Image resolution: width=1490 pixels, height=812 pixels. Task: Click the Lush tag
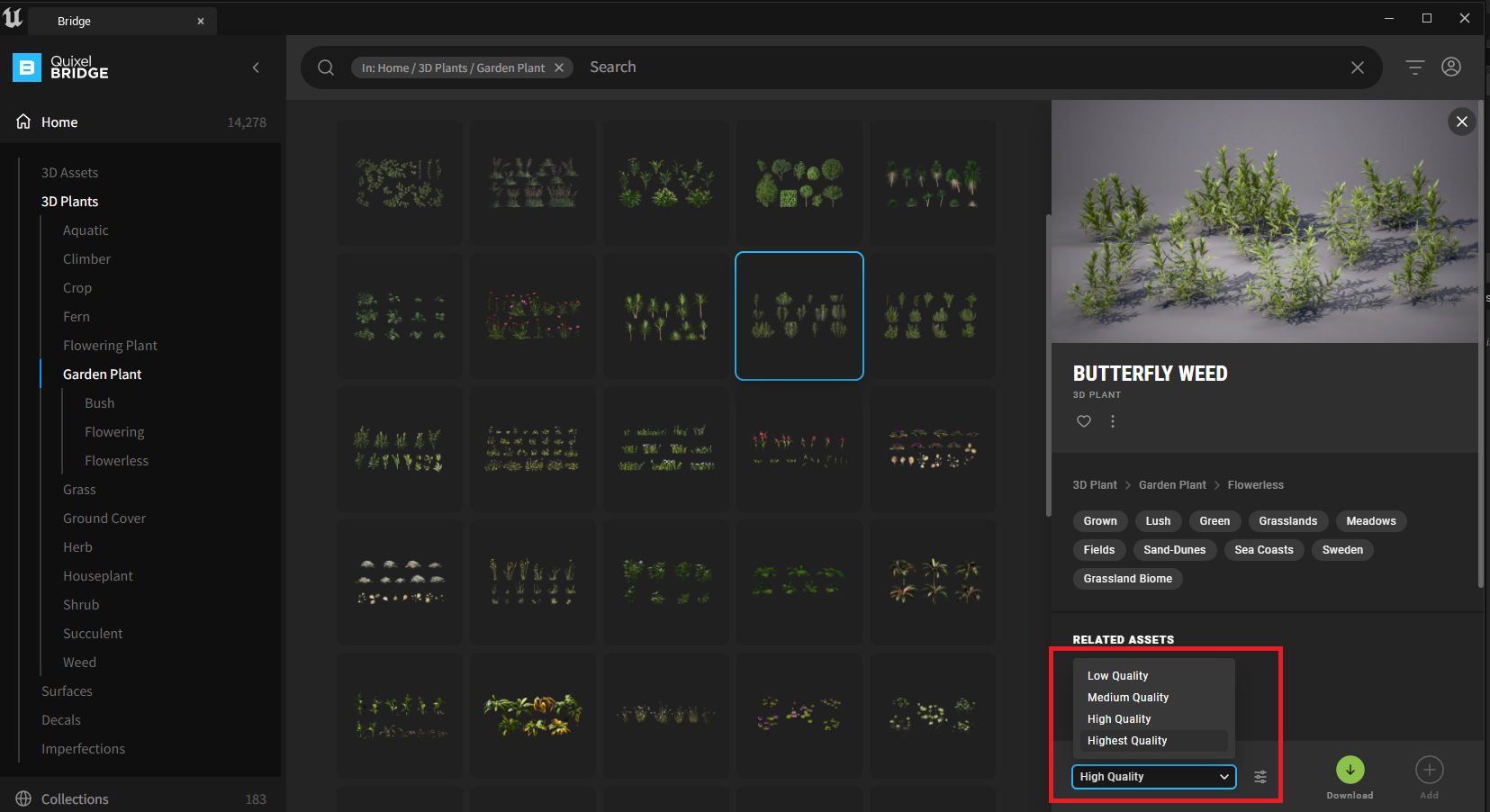click(1158, 521)
